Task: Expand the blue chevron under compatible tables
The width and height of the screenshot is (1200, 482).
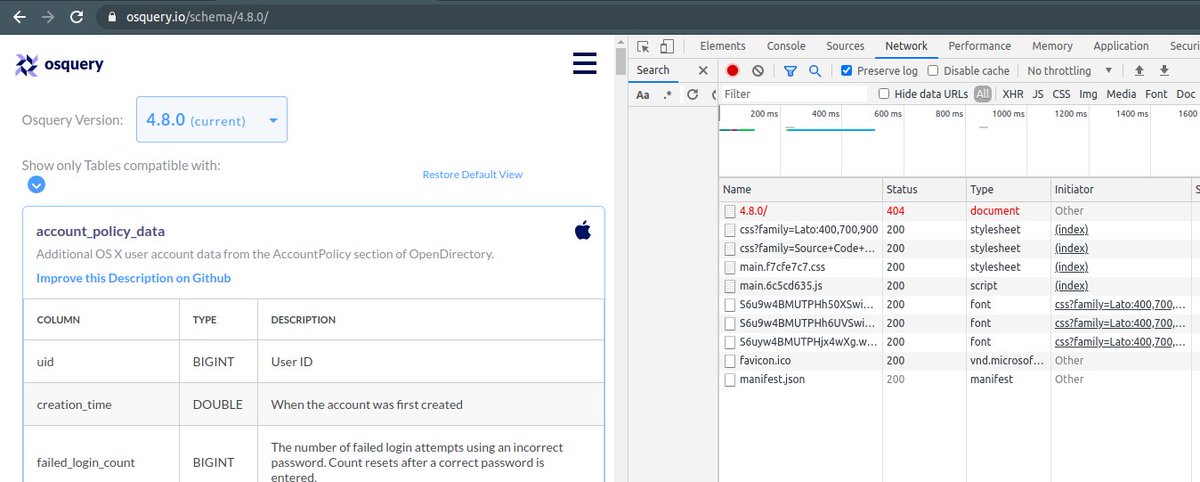Action: click(36, 185)
